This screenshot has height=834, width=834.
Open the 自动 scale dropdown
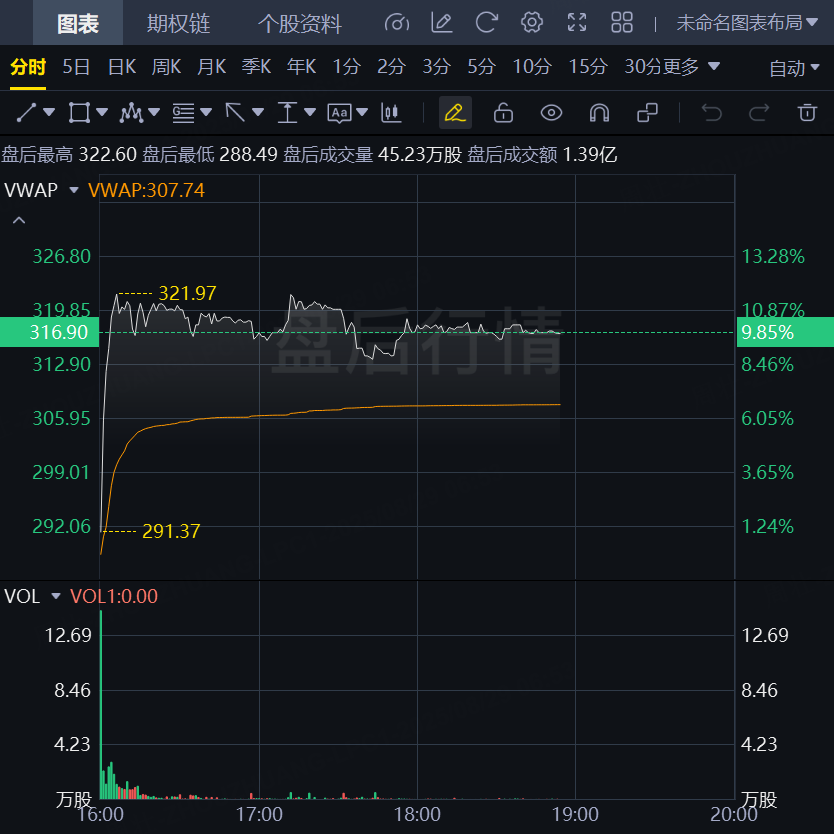pyautogui.click(x=794, y=69)
